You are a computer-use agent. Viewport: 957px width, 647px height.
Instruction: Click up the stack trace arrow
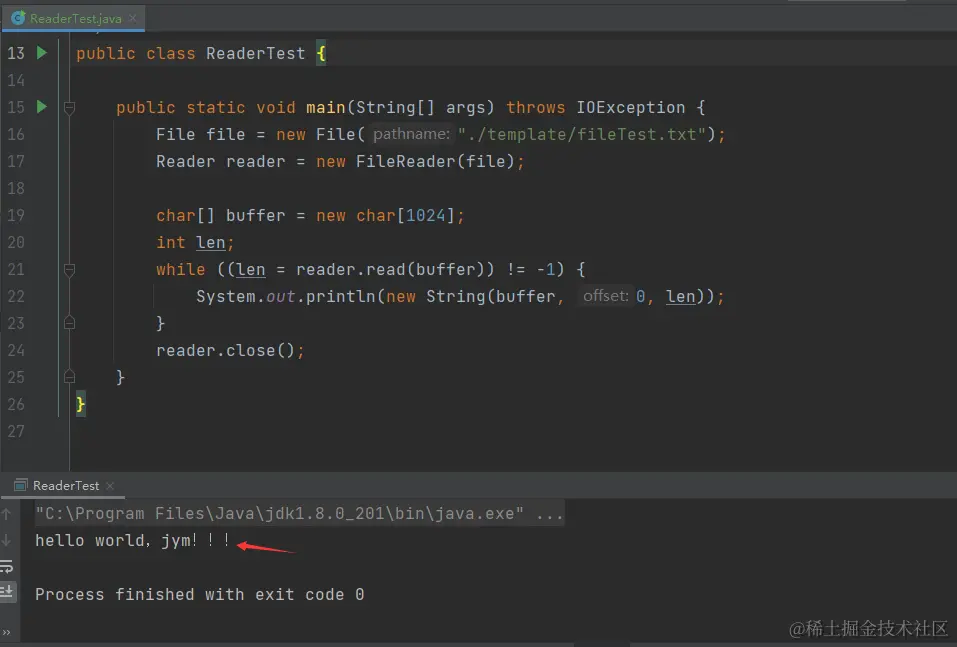6,514
